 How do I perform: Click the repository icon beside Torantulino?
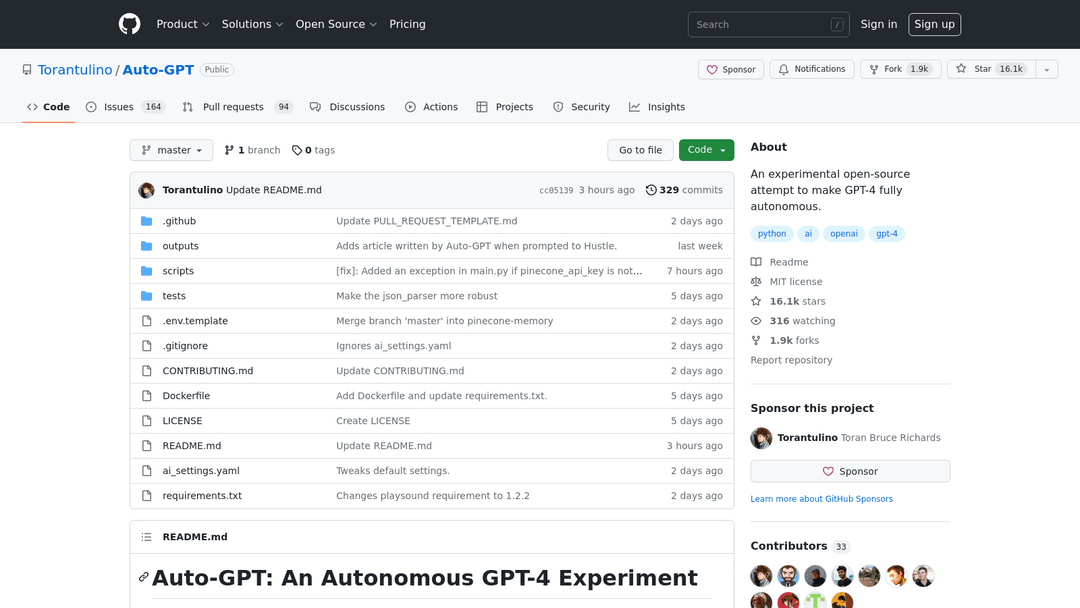27,70
